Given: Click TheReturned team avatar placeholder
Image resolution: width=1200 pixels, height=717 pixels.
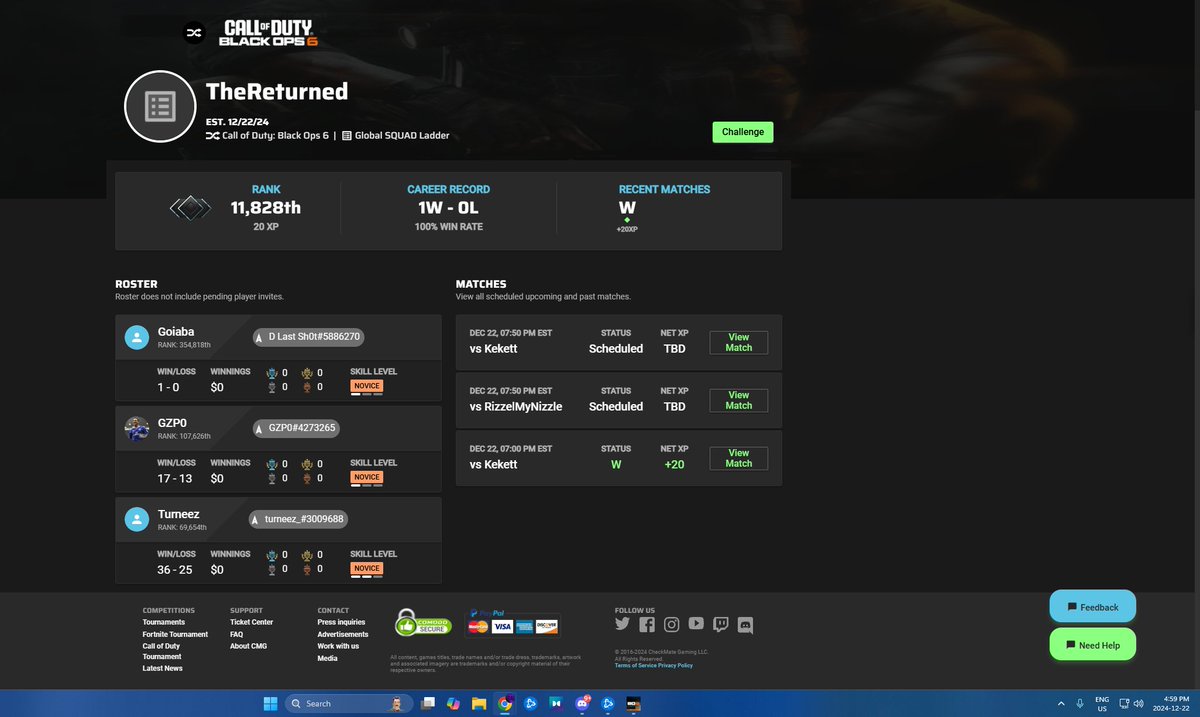Looking at the screenshot, I should [x=159, y=106].
